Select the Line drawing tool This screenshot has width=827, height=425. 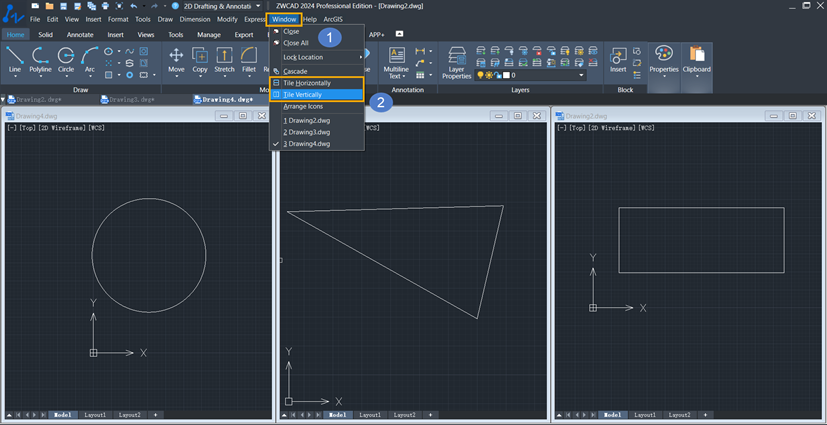point(15,58)
